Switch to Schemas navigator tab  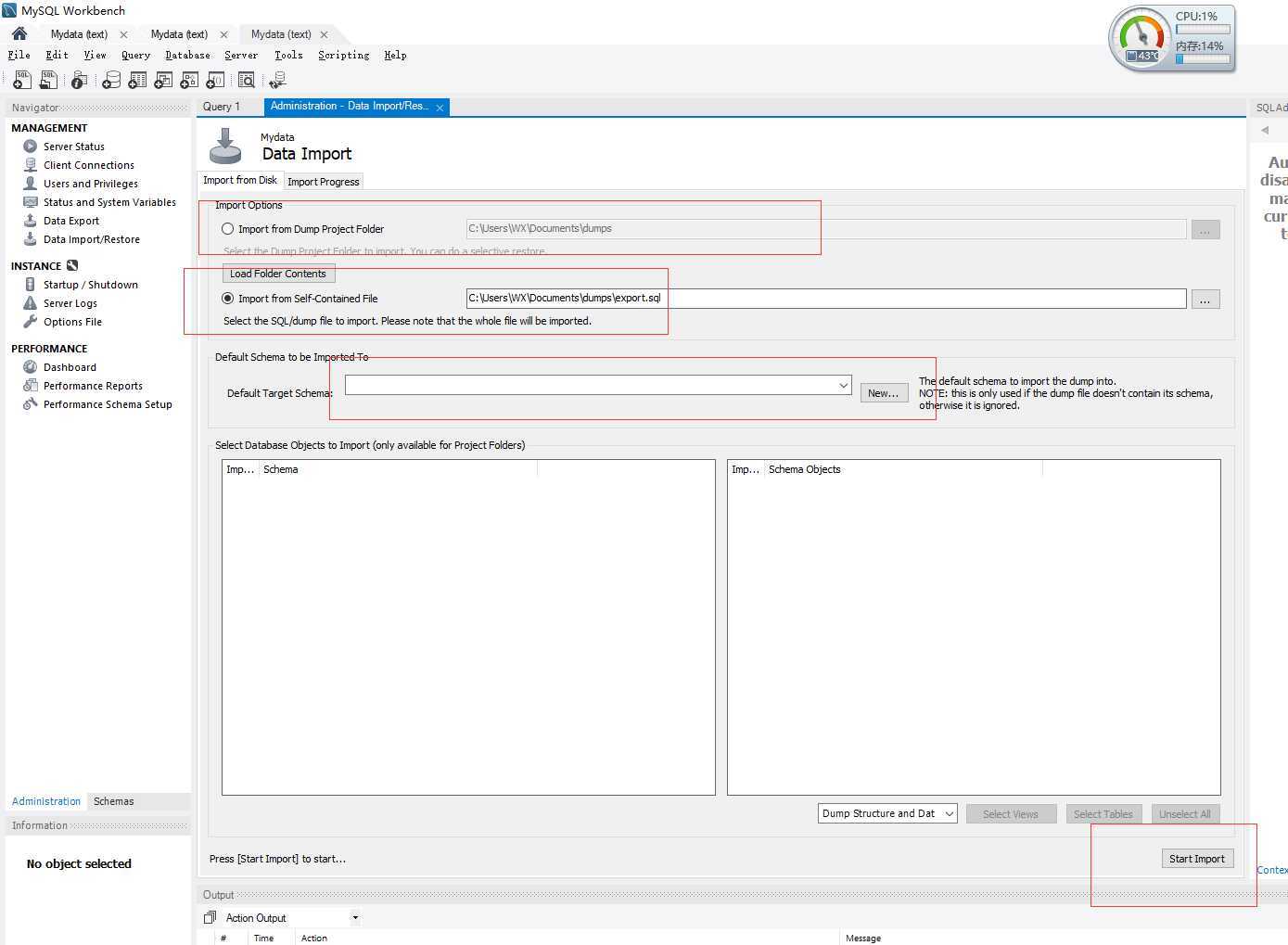pos(114,801)
